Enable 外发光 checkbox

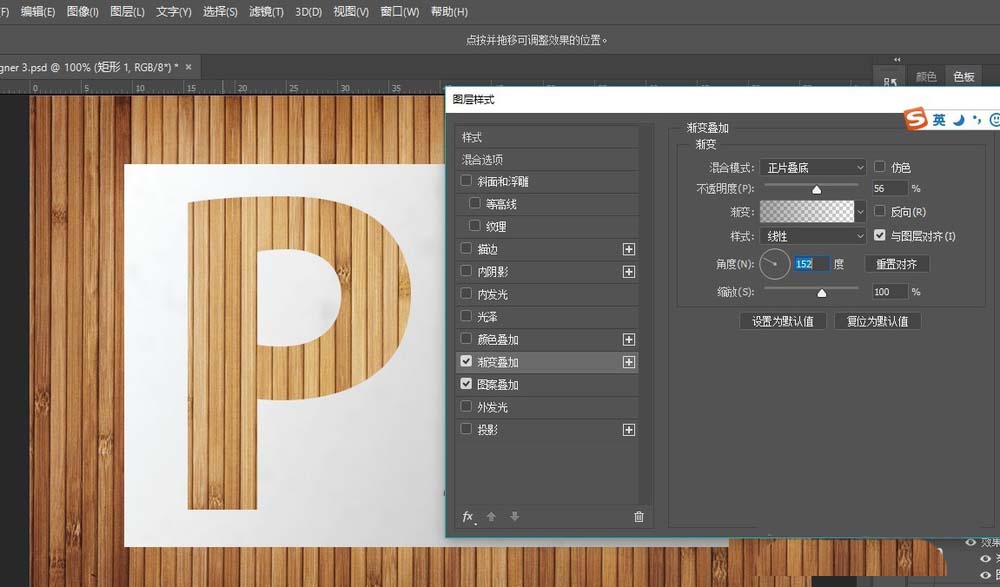466,406
